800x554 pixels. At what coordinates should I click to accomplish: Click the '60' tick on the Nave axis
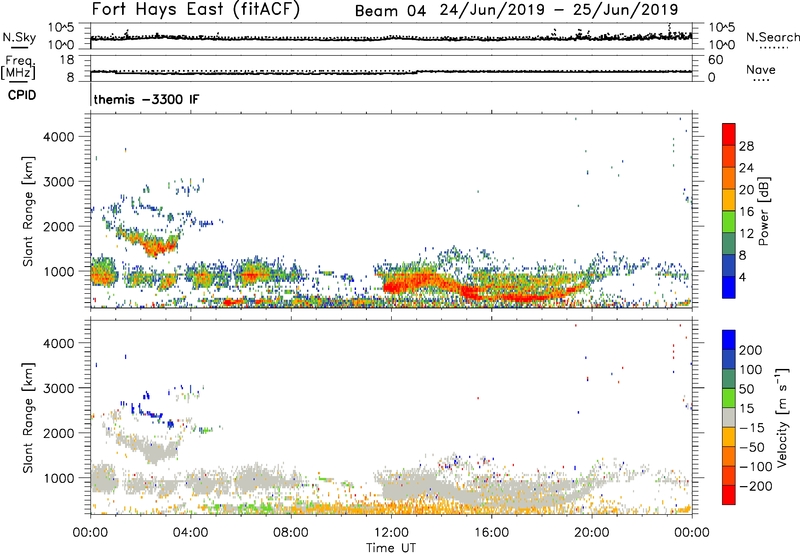coord(716,60)
